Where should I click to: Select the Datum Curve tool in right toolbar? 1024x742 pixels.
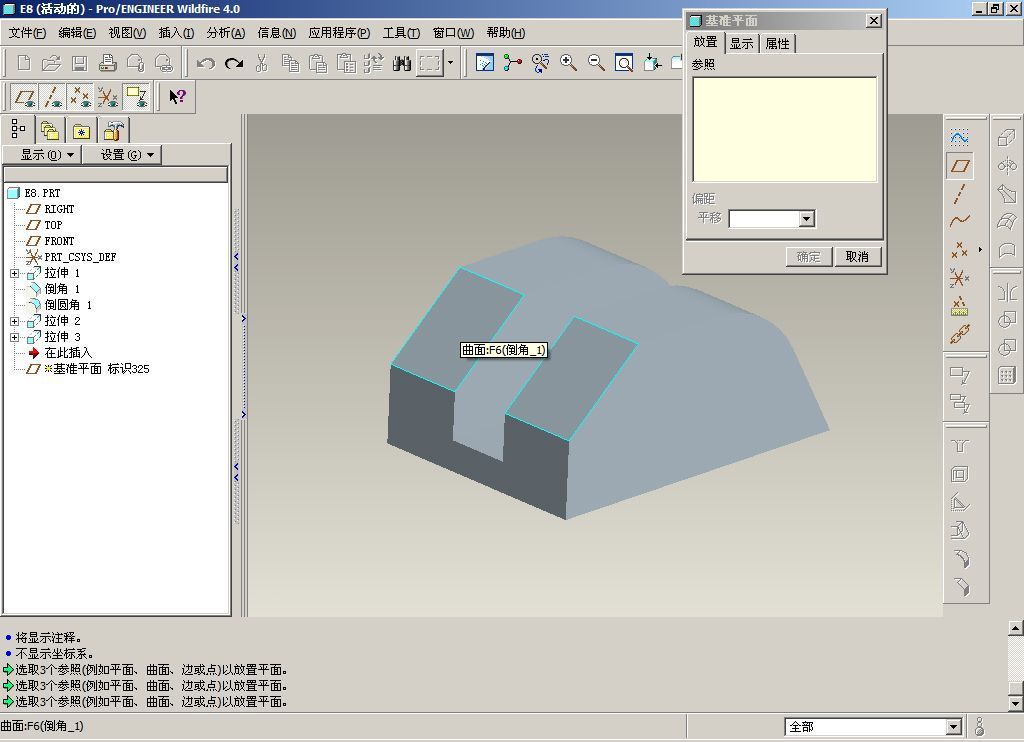coord(959,221)
